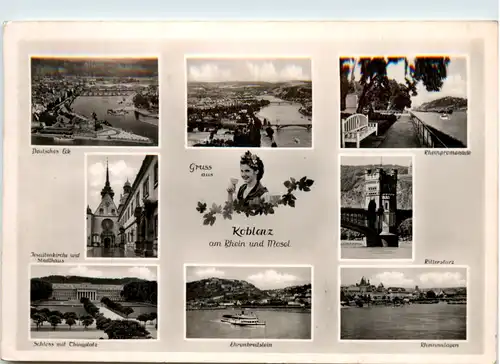Click the 'Deutsches Eck' caption
This screenshot has height=364, width=500.
pos(51,151)
